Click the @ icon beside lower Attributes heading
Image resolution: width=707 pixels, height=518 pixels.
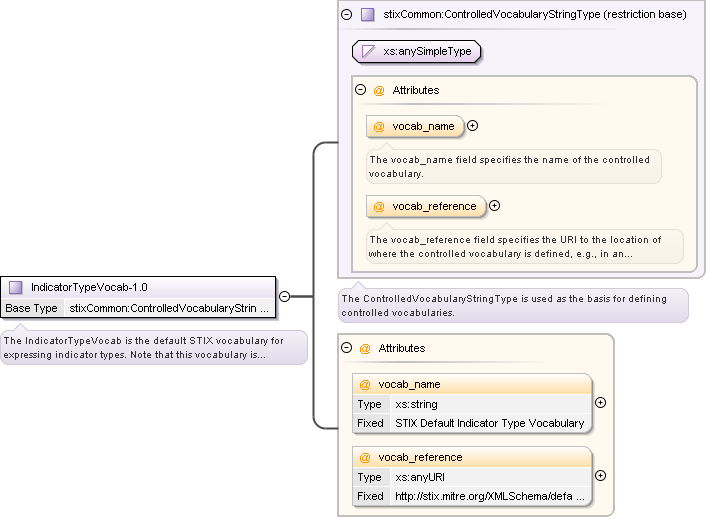point(365,348)
